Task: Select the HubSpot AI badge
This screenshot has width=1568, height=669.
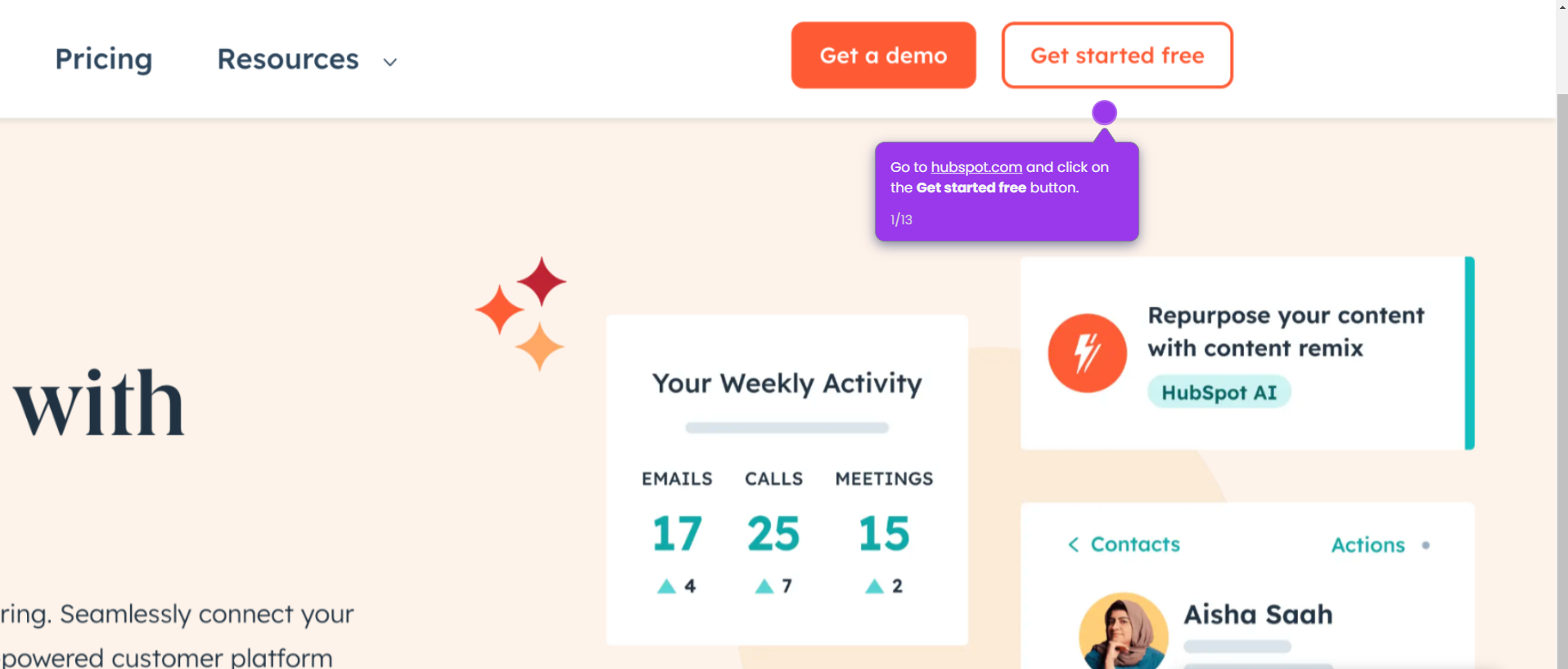Action: pyautogui.click(x=1219, y=391)
